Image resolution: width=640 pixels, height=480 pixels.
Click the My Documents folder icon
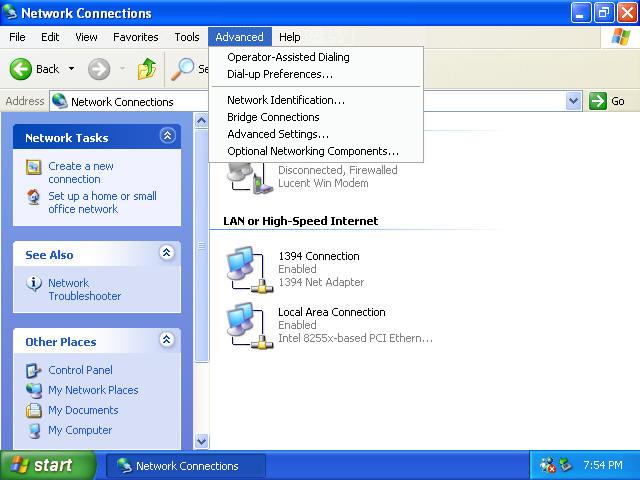pos(33,410)
